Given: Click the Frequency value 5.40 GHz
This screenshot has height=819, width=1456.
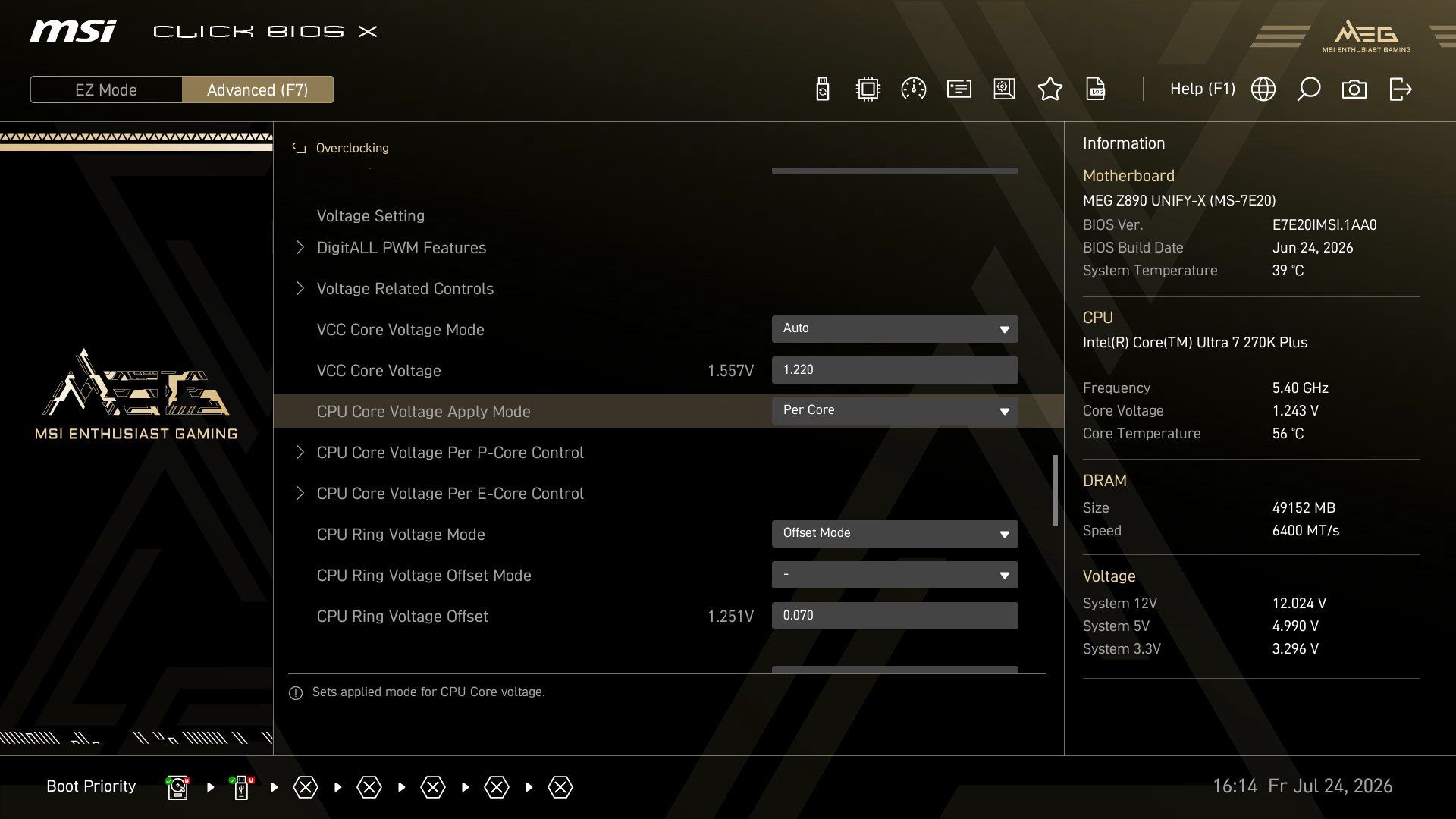Looking at the screenshot, I should point(1300,388).
